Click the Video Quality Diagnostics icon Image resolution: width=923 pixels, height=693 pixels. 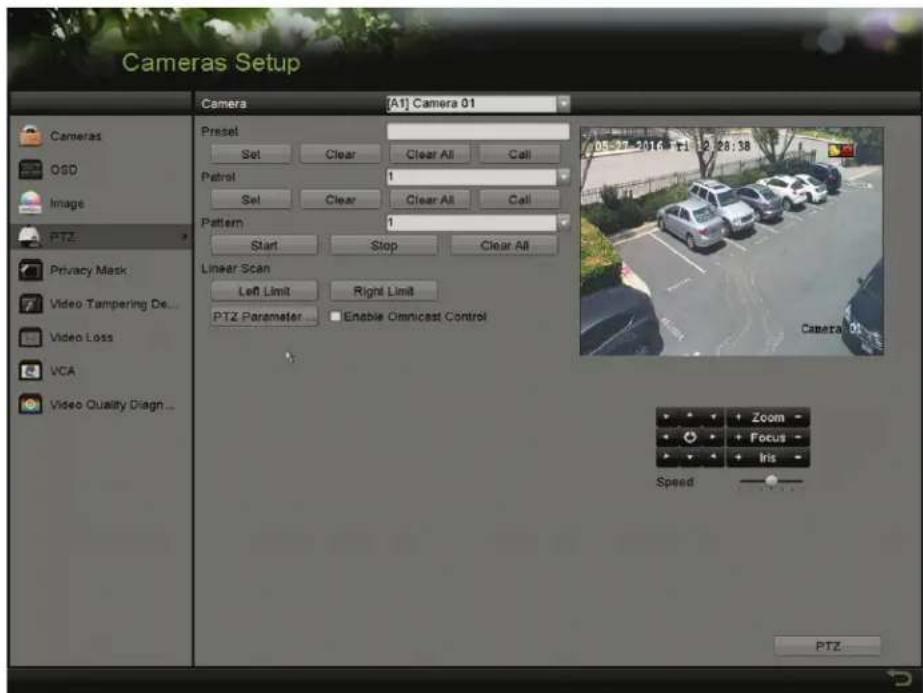point(31,404)
